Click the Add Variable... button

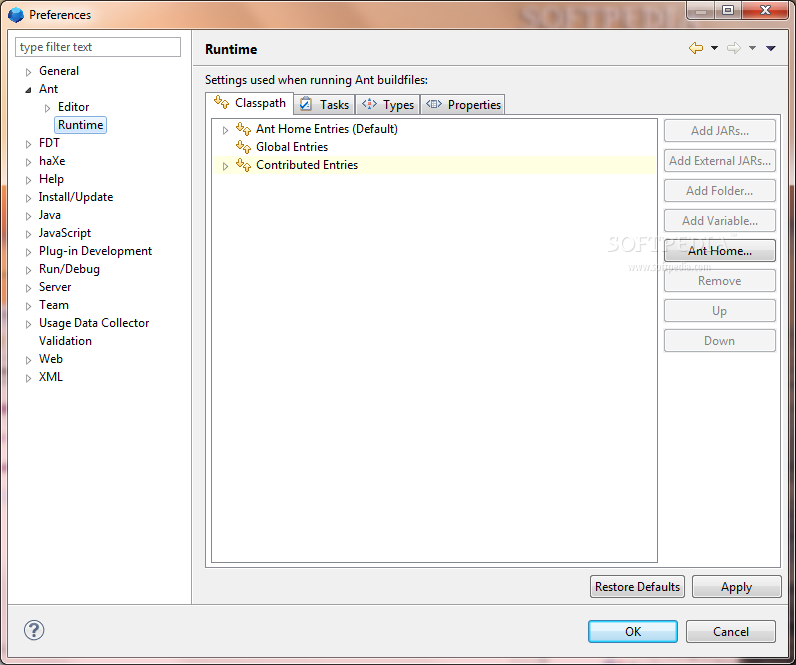click(719, 221)
